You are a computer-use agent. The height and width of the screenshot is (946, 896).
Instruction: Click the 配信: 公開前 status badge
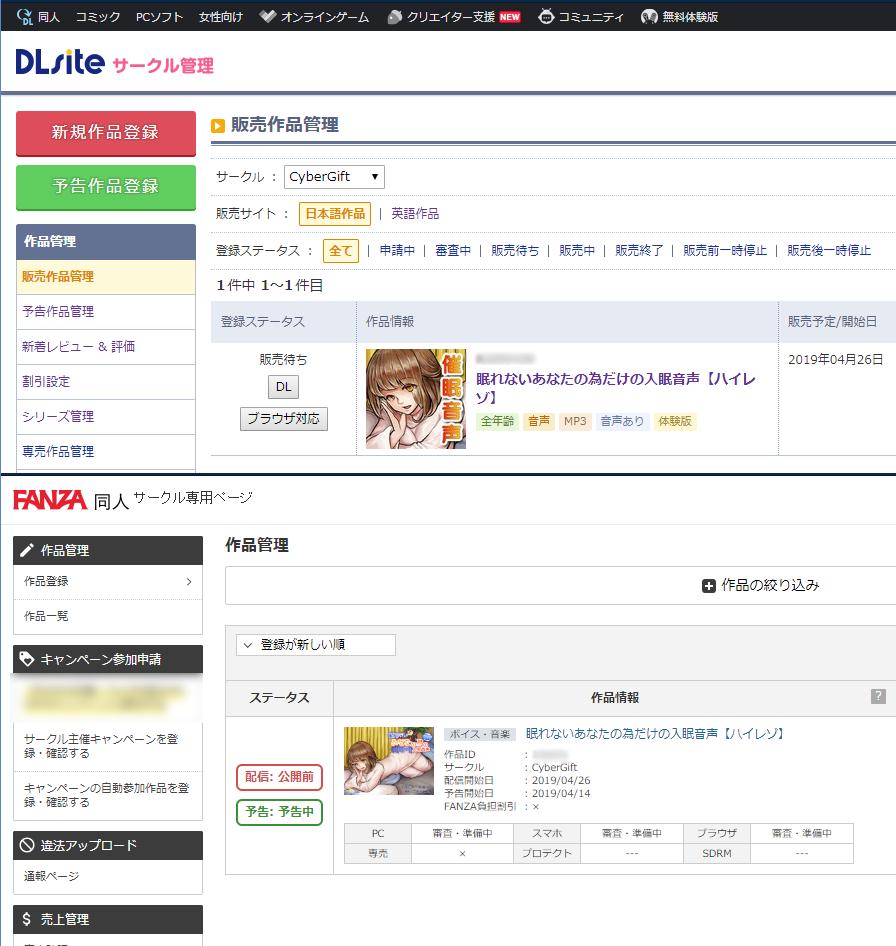tap(279, 777)
